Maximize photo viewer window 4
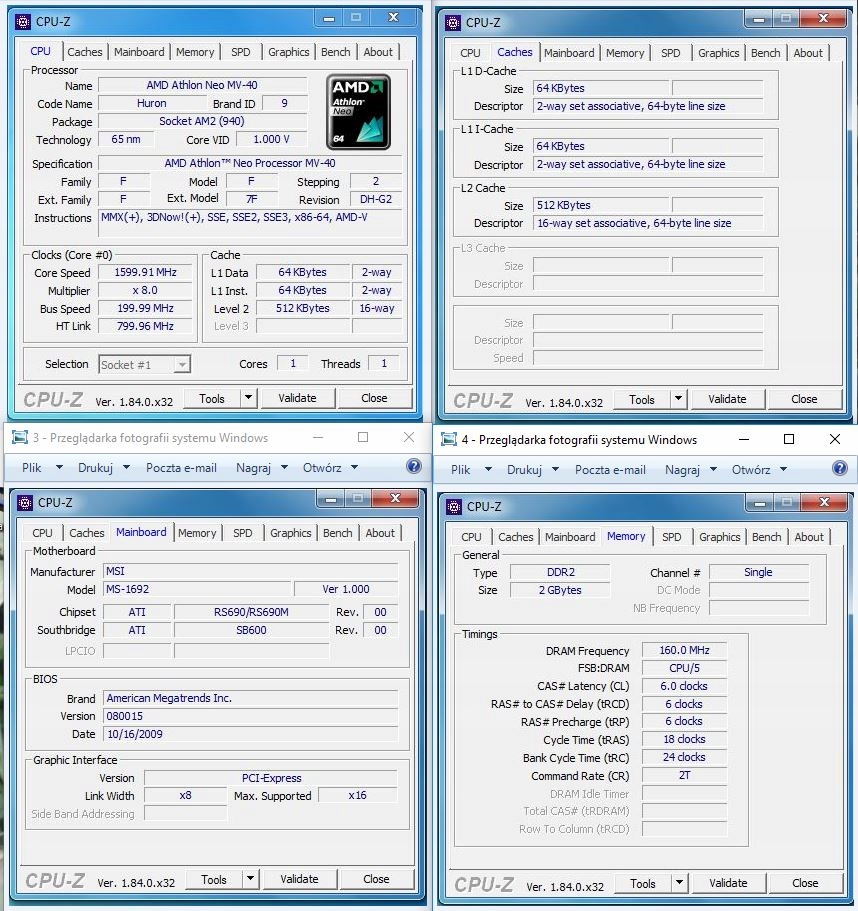 pos(789,439)
